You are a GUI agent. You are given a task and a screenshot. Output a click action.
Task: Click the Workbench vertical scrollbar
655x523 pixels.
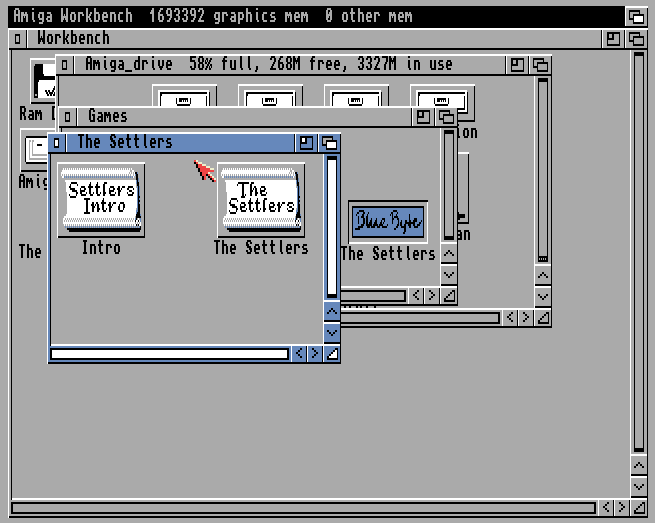pyautogui.click(x=639, y=252)
